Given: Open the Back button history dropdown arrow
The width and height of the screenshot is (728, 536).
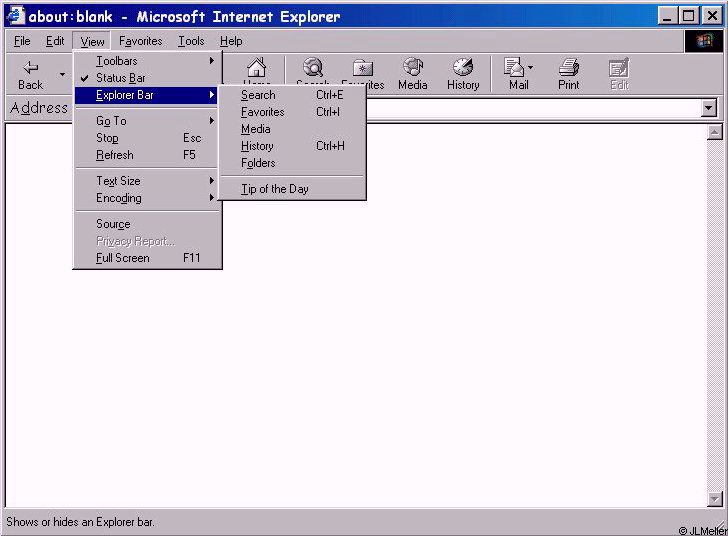Looking at the screenshot, I should pos(62,74).
